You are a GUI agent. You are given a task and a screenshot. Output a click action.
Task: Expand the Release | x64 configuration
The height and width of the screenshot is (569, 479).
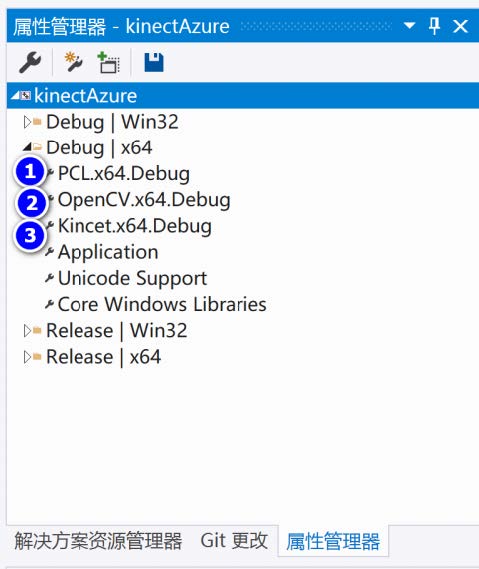pos(27,357)
